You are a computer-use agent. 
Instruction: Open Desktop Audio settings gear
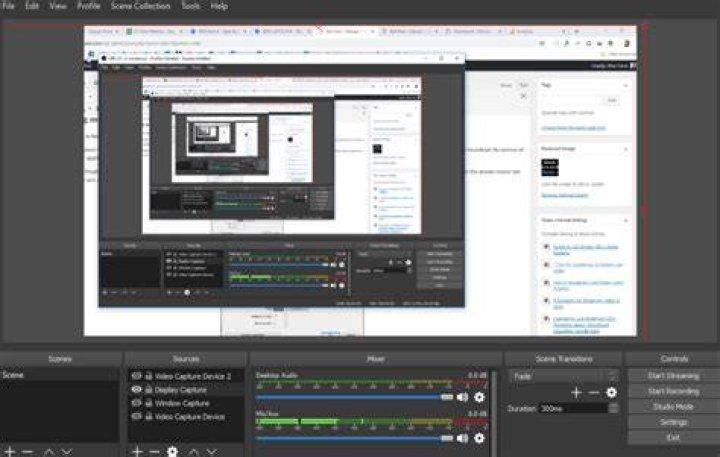[x=479, y=397]
